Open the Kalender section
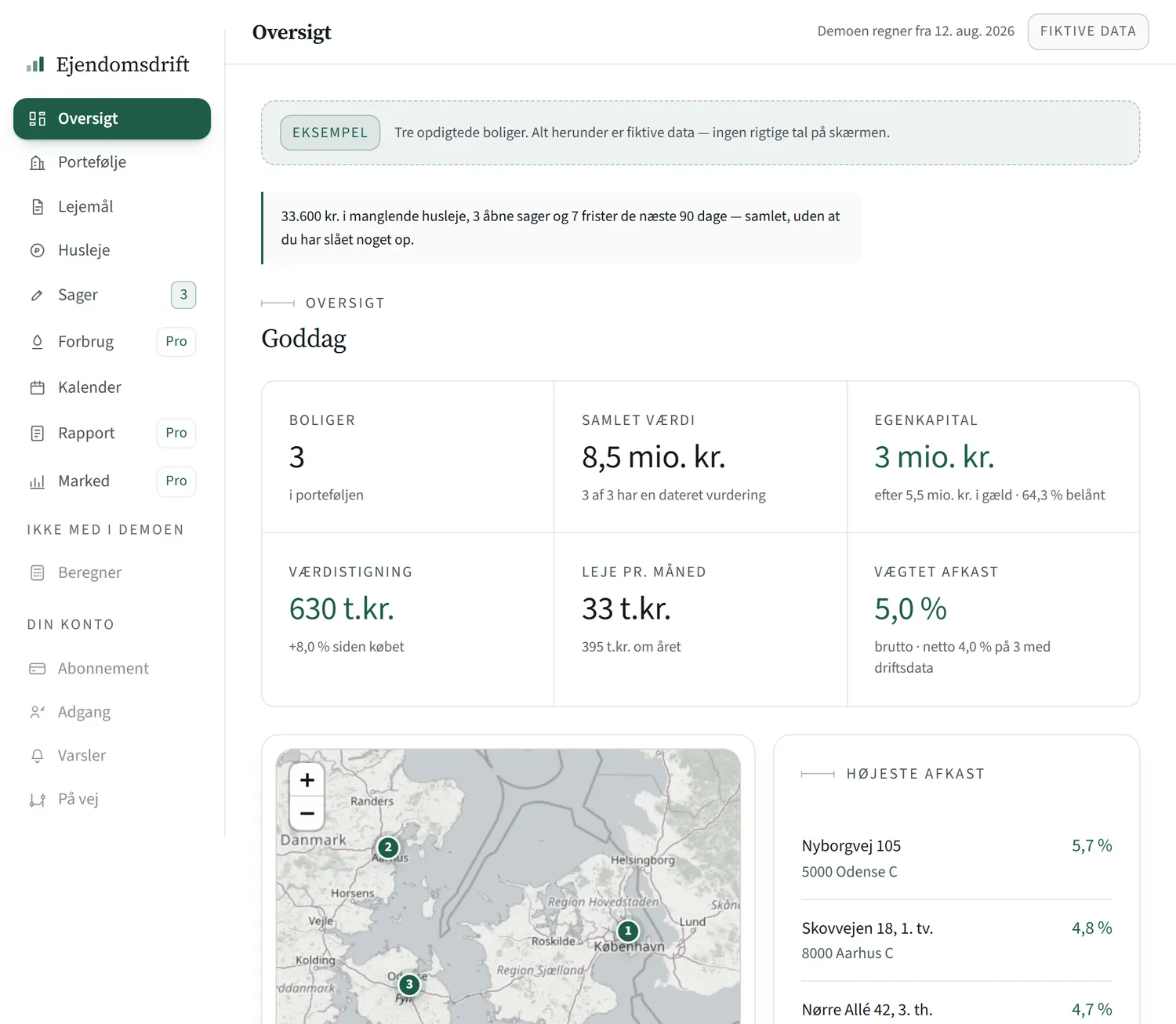 pyautogui.click(x=112, y=387)
